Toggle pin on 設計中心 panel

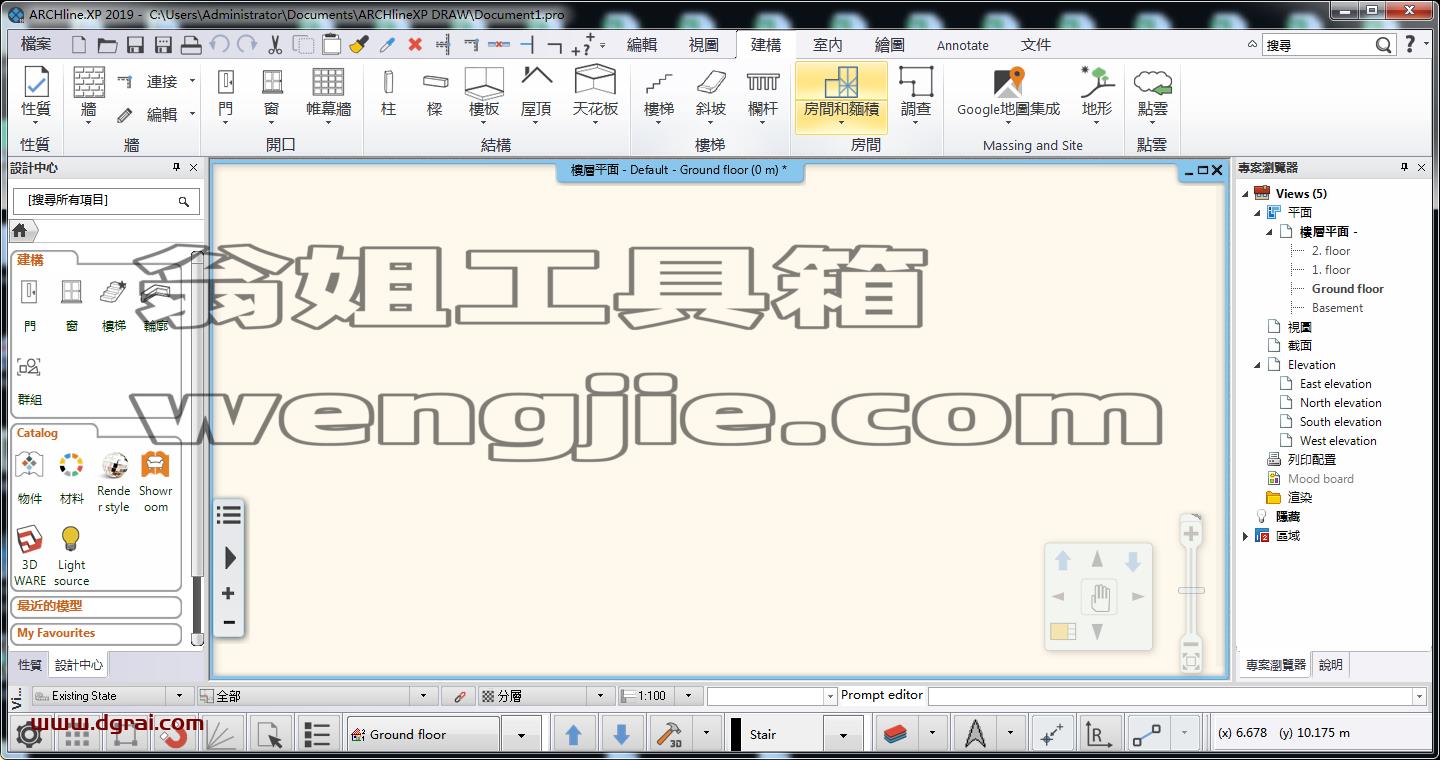click(x=176, y=168)
